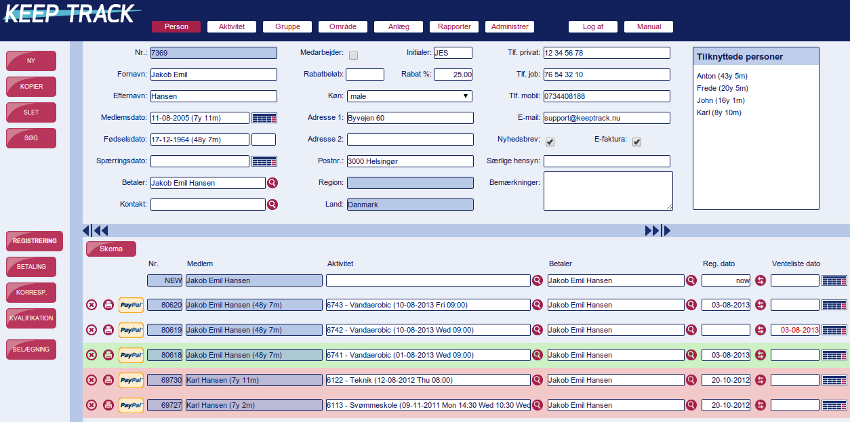Open the Manual
850x422 pixels.
[x=648, y=27]
